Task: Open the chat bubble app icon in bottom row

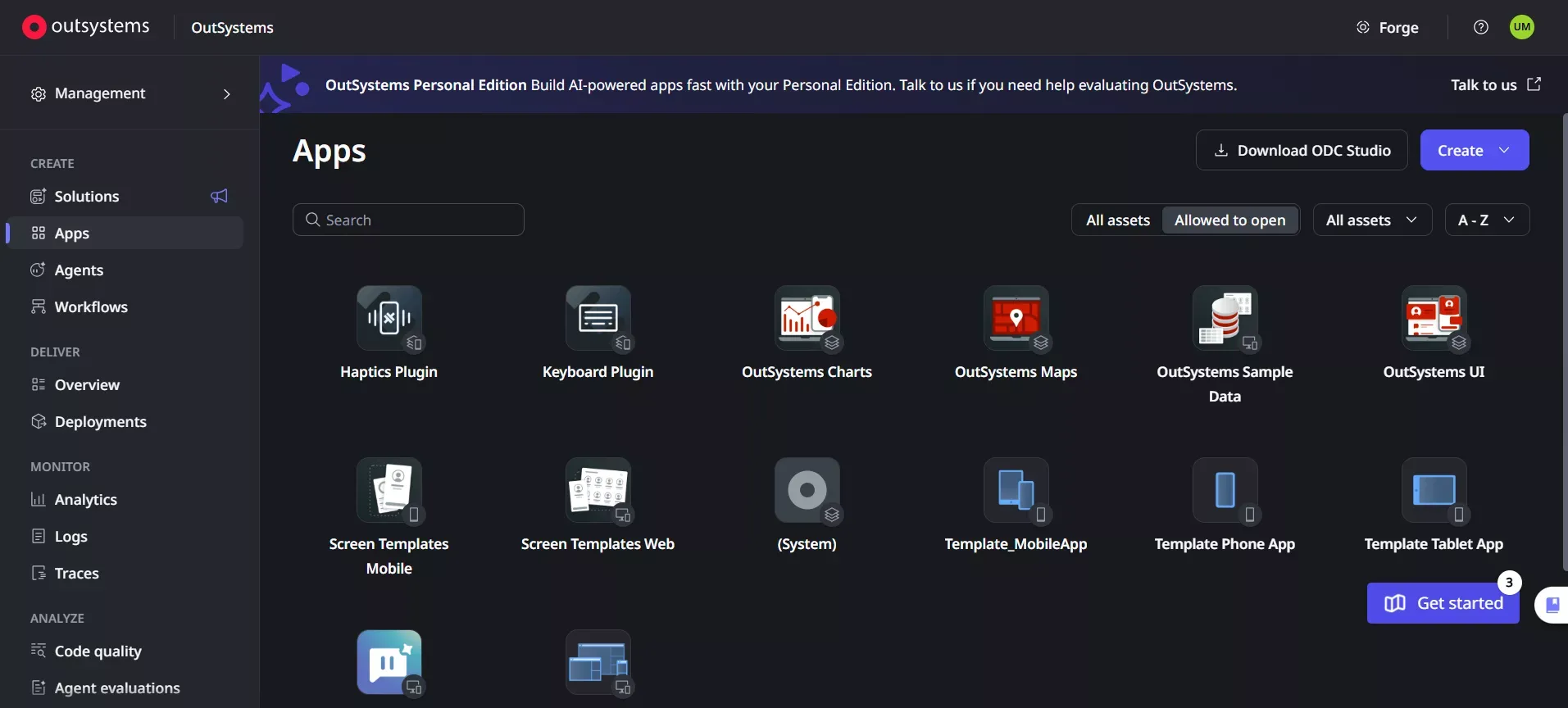Action: pos(389,662)
